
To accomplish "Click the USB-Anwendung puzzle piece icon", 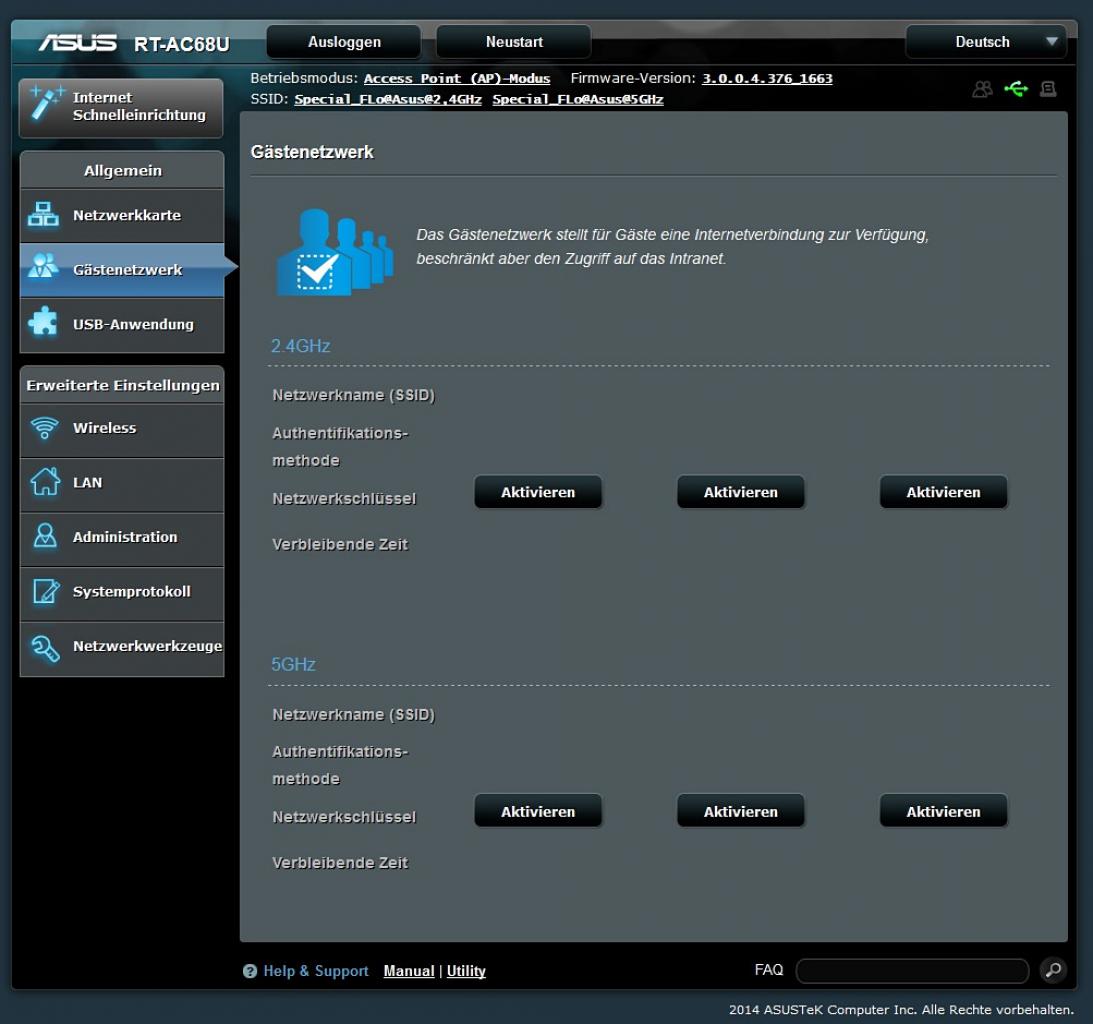I will (43, 322).
